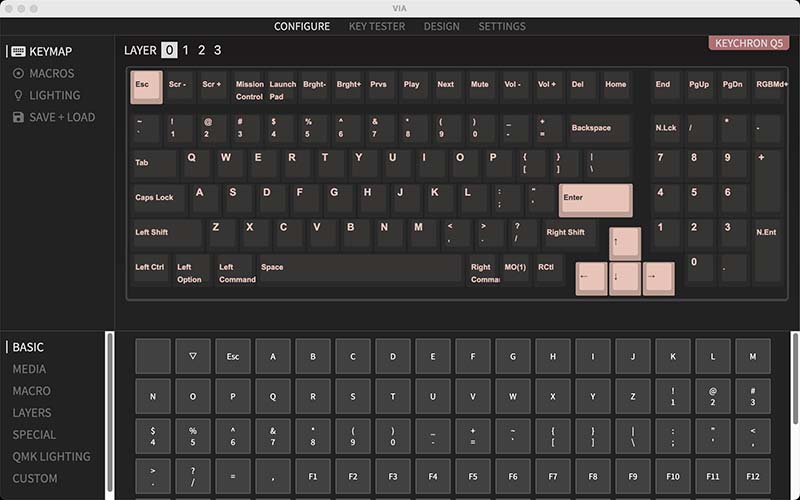
Task: Switch to the Settings tab
Action: (502, 27)
